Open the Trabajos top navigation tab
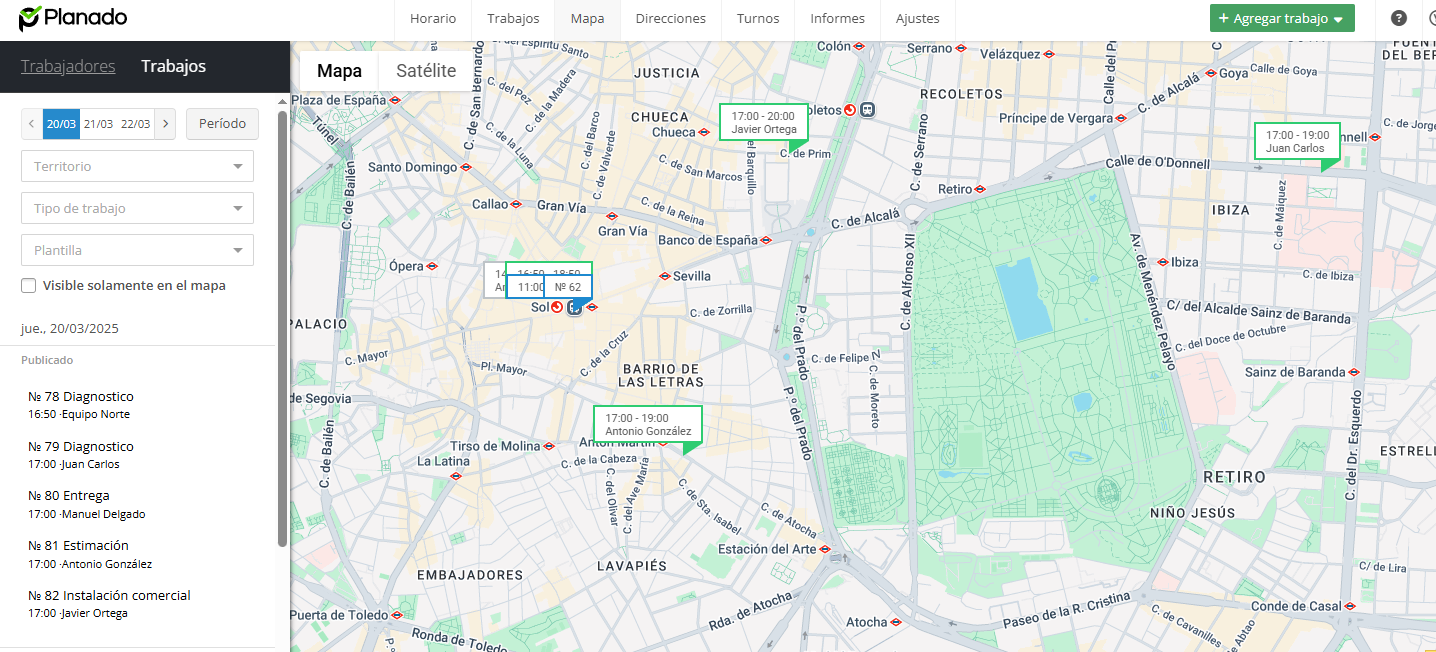Screen dimensions: 1436x652 point(513,18)
